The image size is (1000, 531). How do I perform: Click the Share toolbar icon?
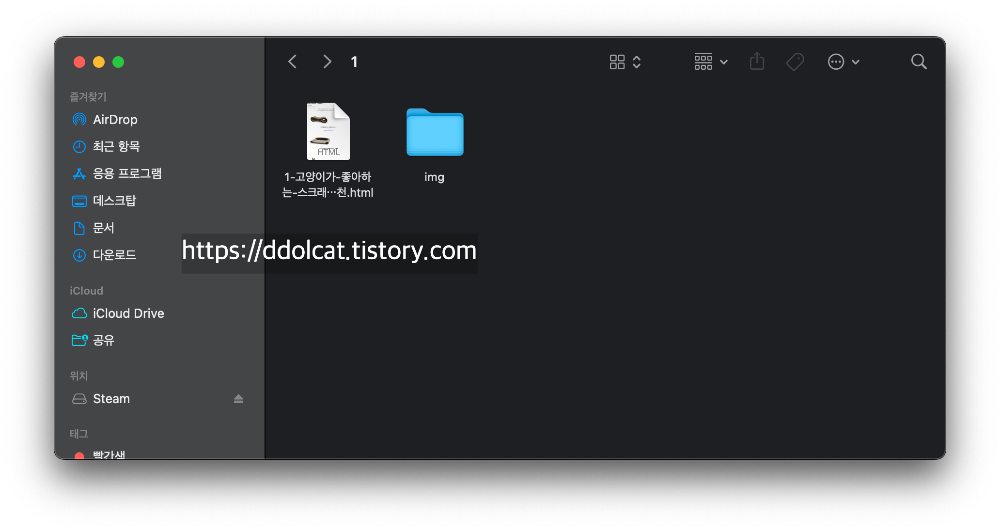[757, 62]
